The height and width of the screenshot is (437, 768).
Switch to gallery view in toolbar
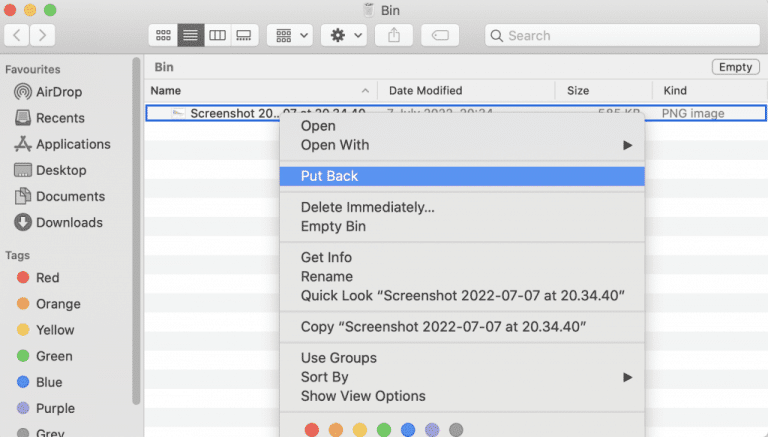pyautogui.click(x=243, y=35)
